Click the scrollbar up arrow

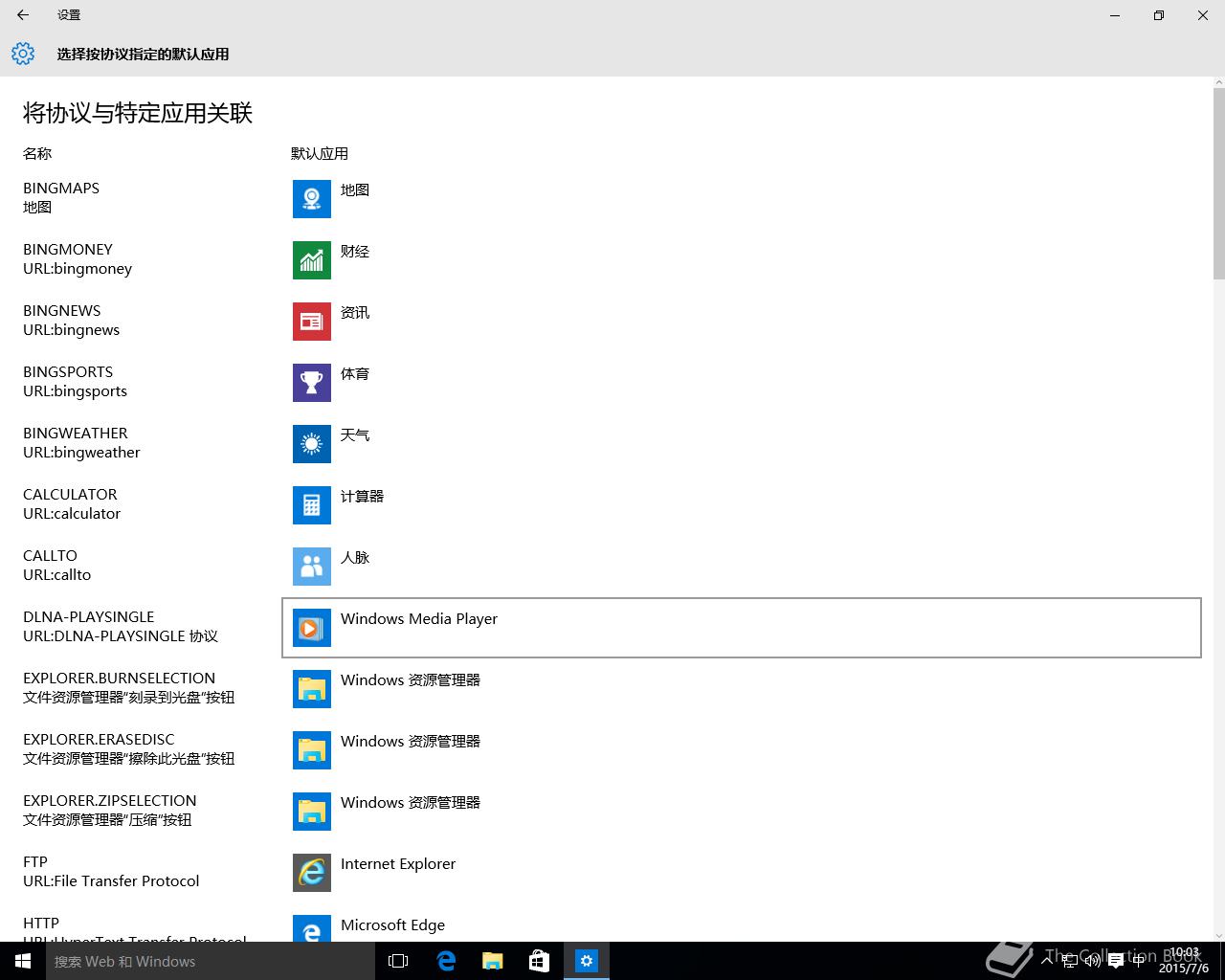(1218, 82)
